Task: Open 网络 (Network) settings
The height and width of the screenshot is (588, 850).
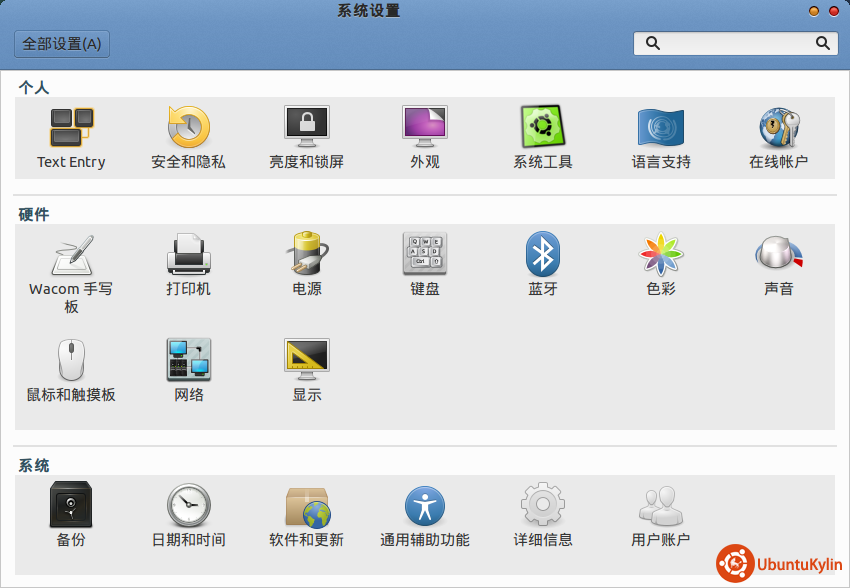Action: pos(188,361)
